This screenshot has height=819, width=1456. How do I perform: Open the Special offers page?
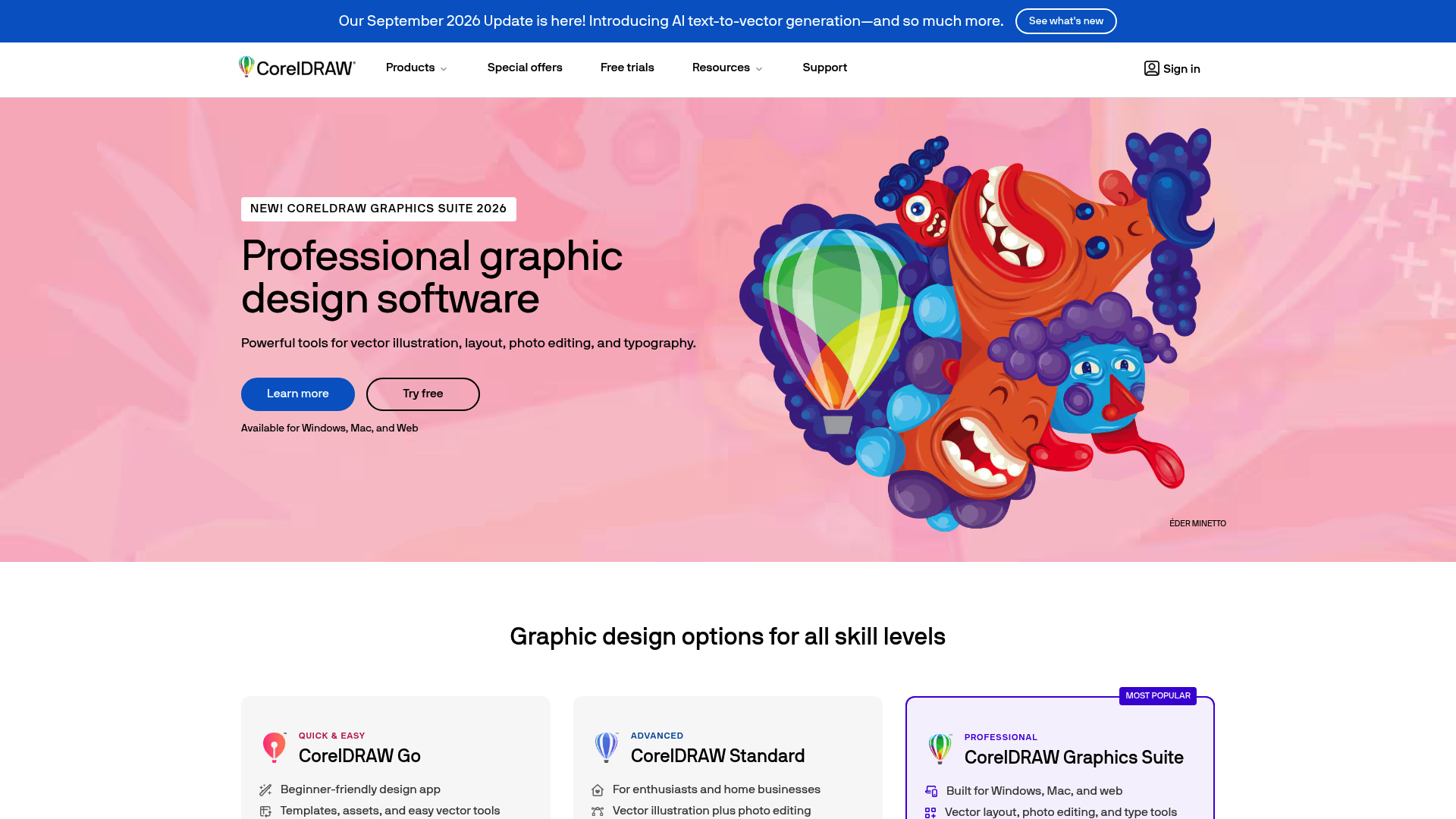click(x=525, y=67)
